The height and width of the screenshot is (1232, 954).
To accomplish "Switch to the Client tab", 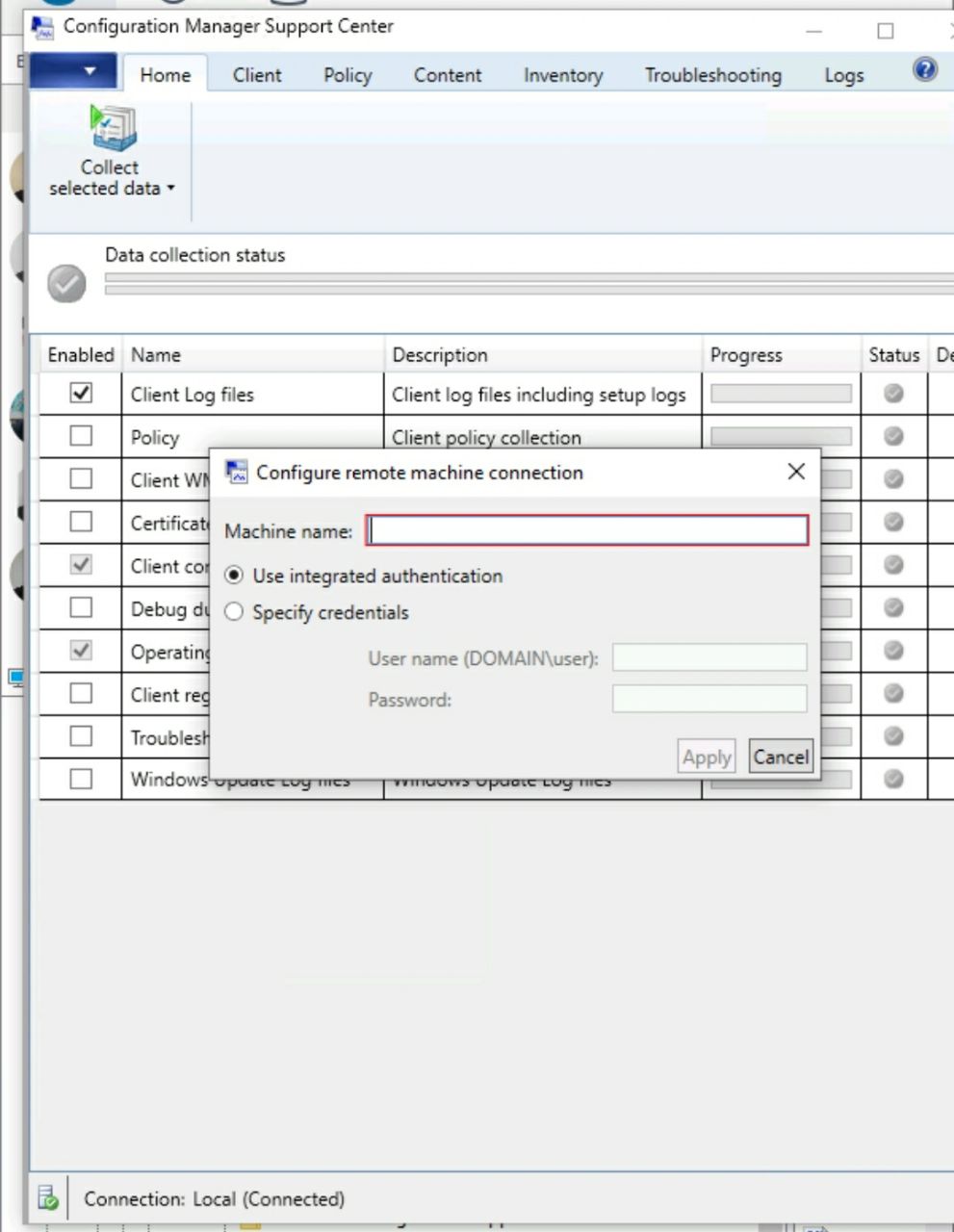I will [257, 75].
